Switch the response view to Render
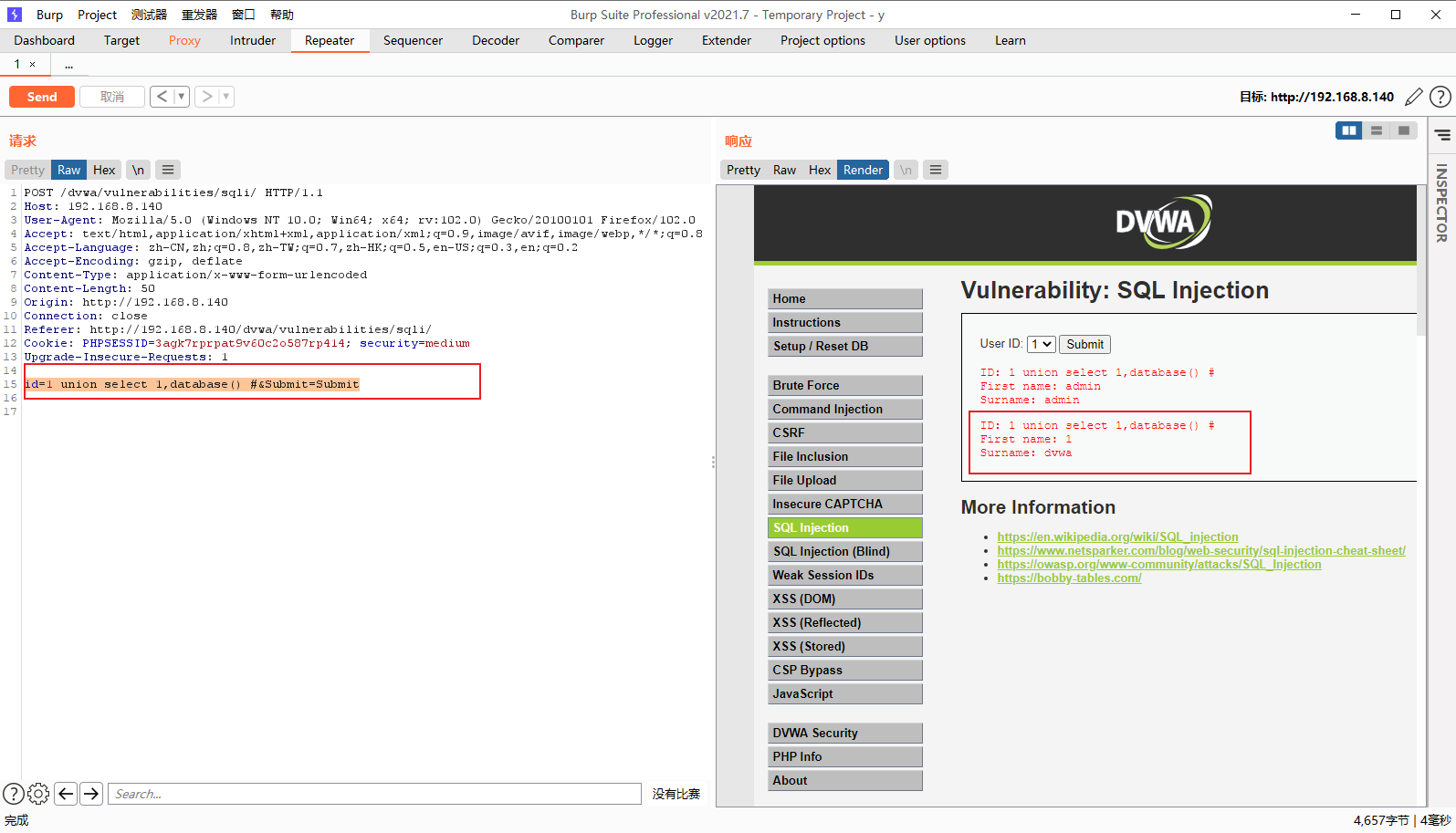The height and width of the screenshot is (833, 1456). (863, 170)
